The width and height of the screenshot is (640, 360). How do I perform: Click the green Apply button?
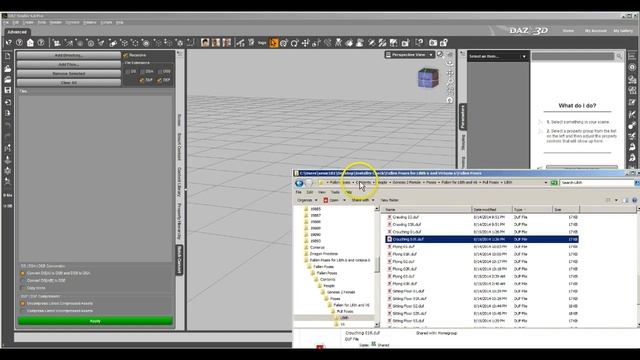coord(95,321)
